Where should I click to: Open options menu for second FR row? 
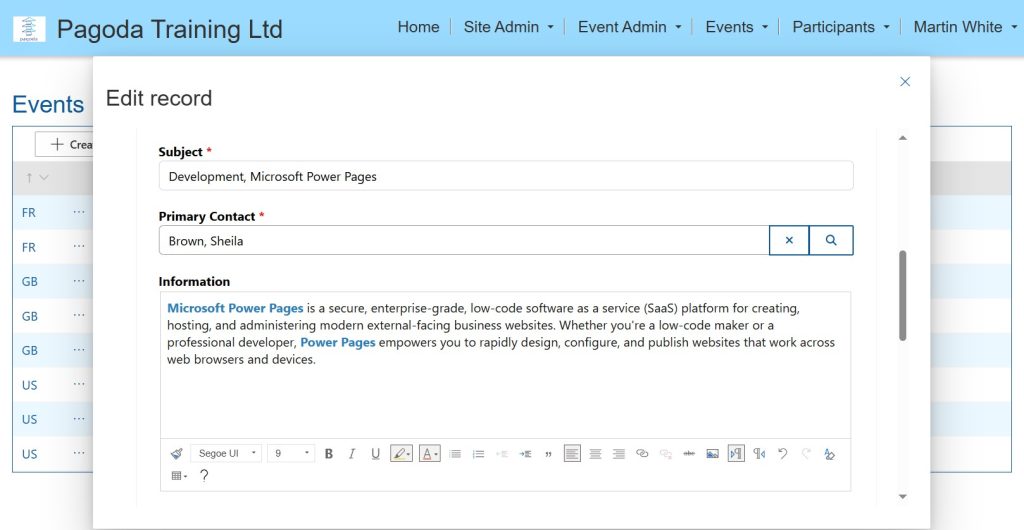pos(79,247)
